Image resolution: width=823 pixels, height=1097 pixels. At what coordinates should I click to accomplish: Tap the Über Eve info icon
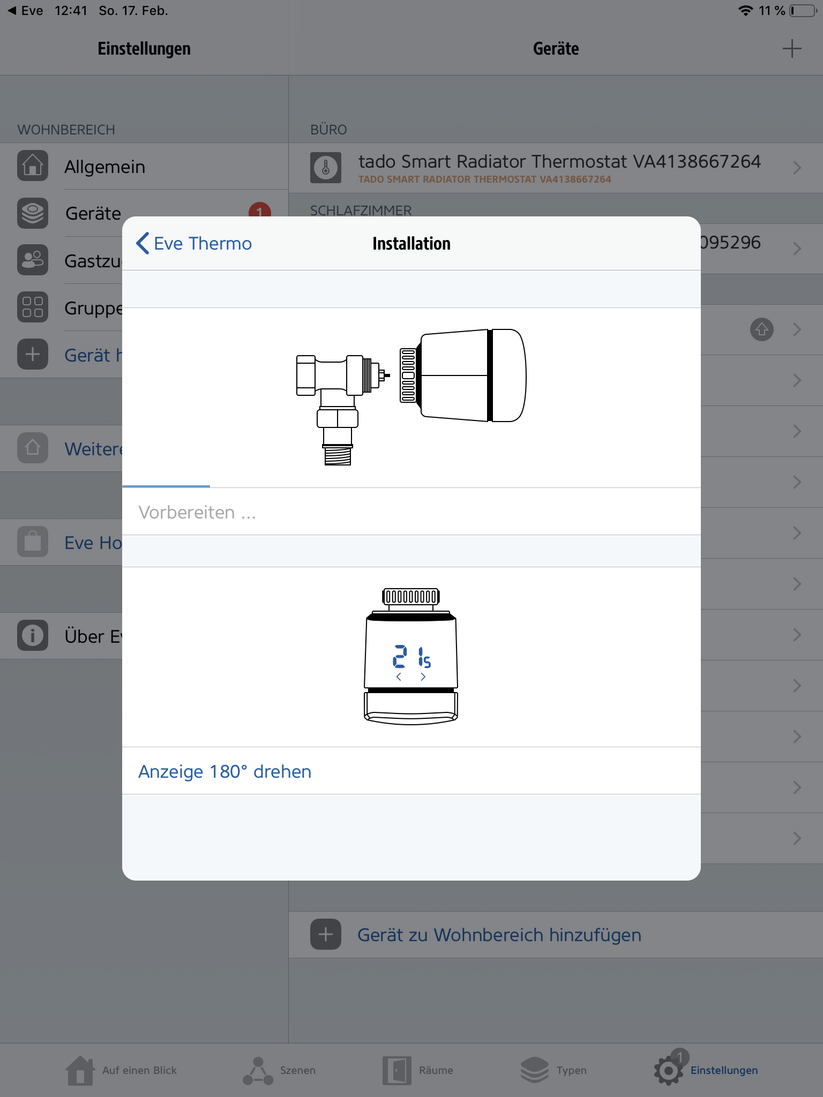click(33, 636)
